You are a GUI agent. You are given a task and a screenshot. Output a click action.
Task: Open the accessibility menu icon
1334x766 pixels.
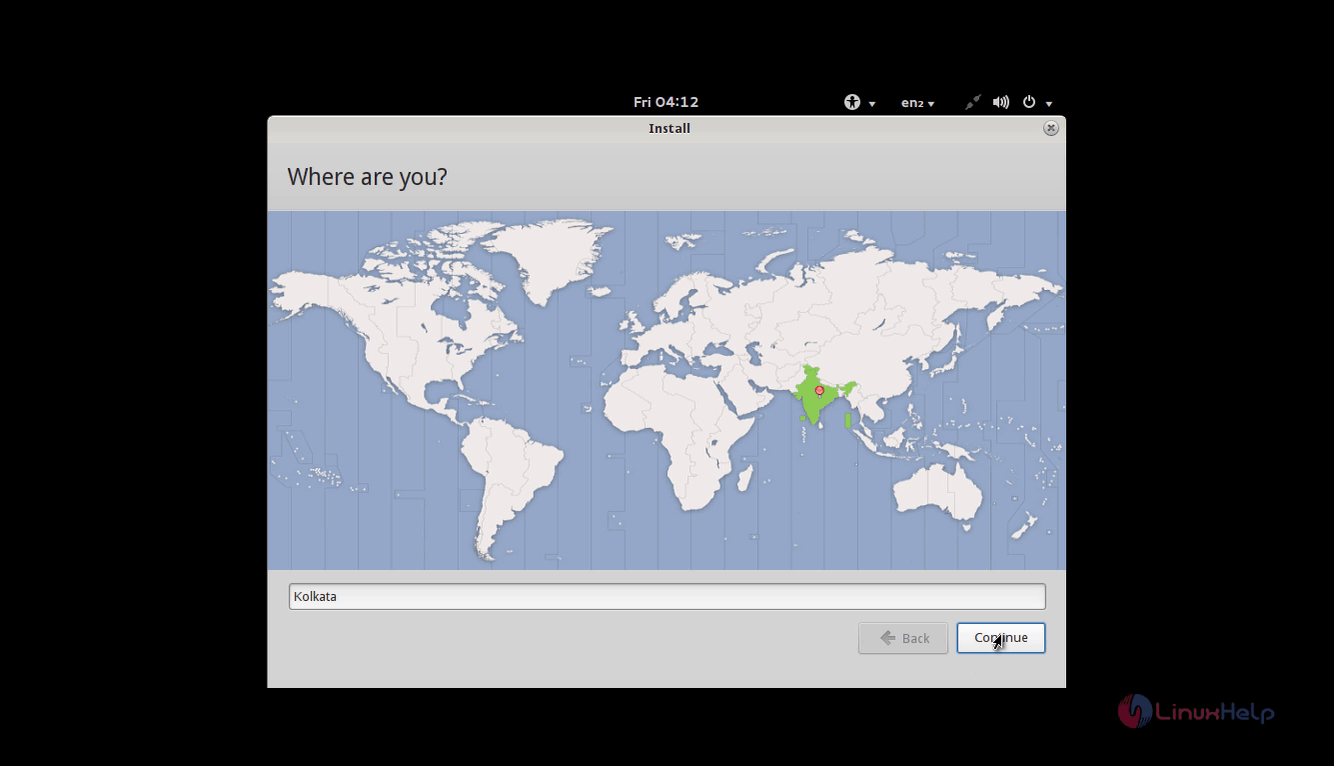[852, 102]
